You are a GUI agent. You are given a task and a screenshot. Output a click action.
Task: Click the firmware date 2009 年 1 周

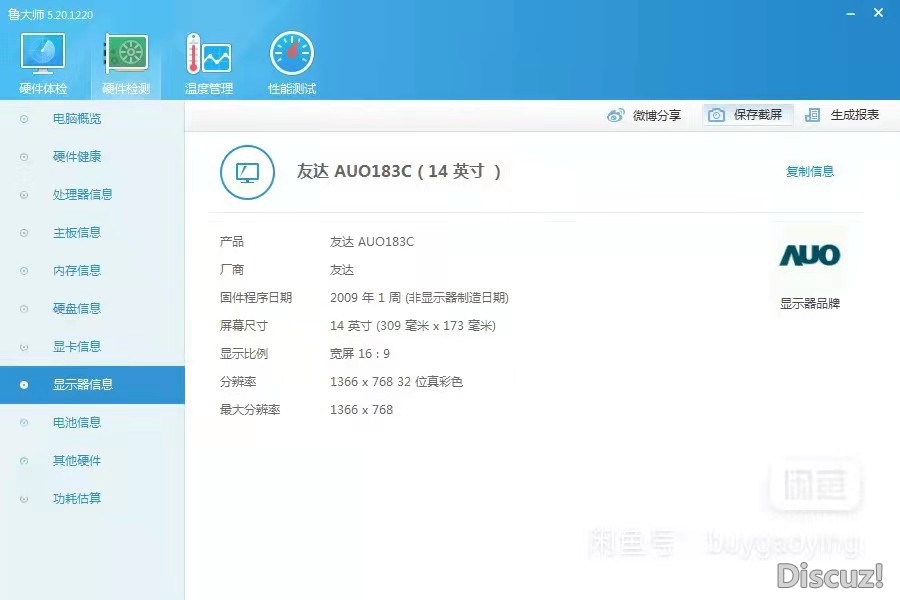coord(365,297)
